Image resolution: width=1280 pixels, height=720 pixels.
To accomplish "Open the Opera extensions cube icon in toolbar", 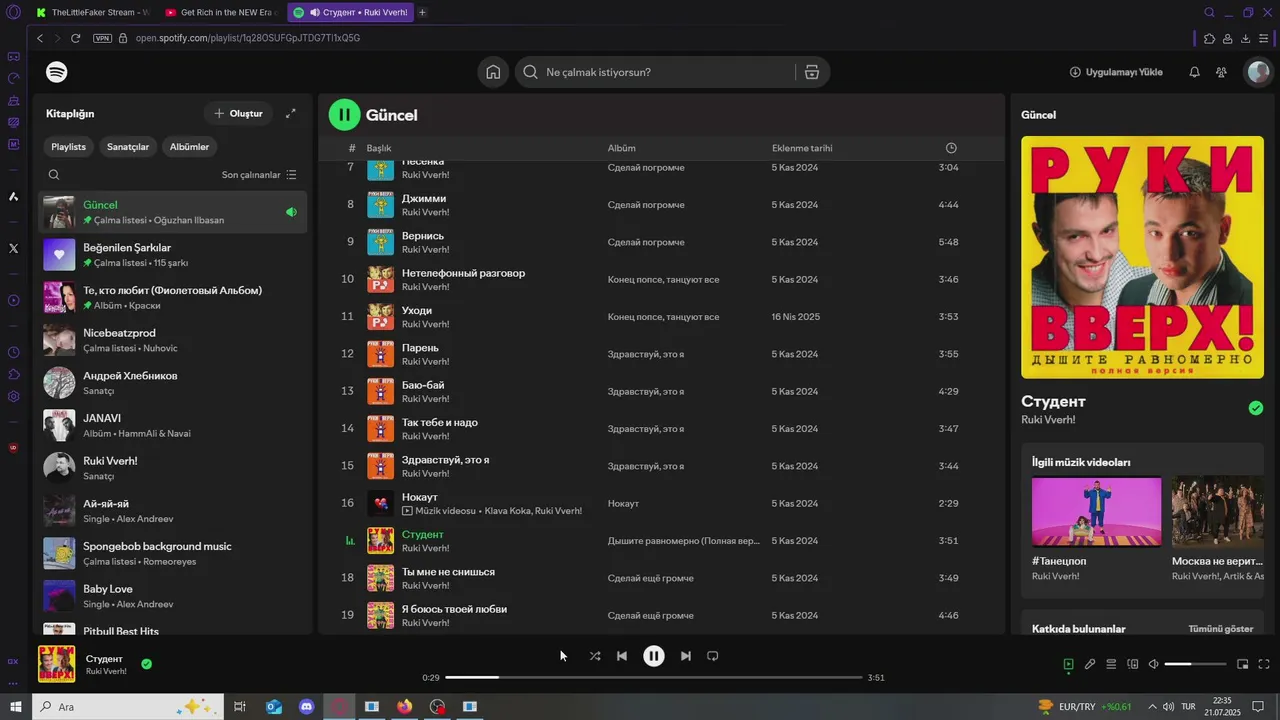I will point(1209,38).
